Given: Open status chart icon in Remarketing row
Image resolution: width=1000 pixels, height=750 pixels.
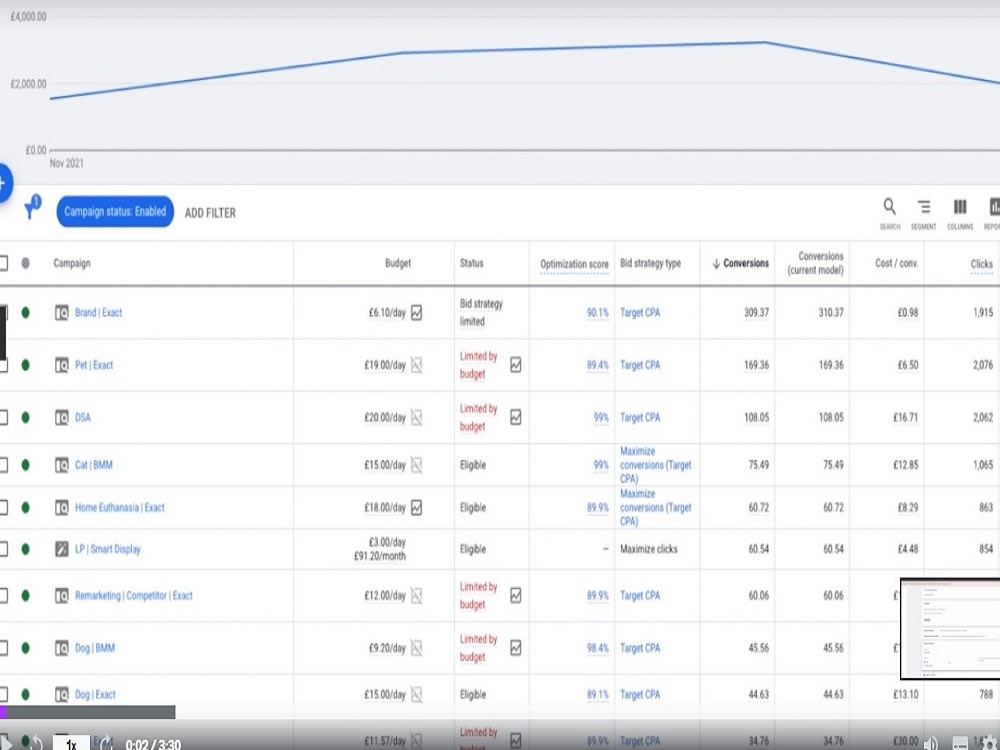Looking at the screenshot, I should 515,596.
